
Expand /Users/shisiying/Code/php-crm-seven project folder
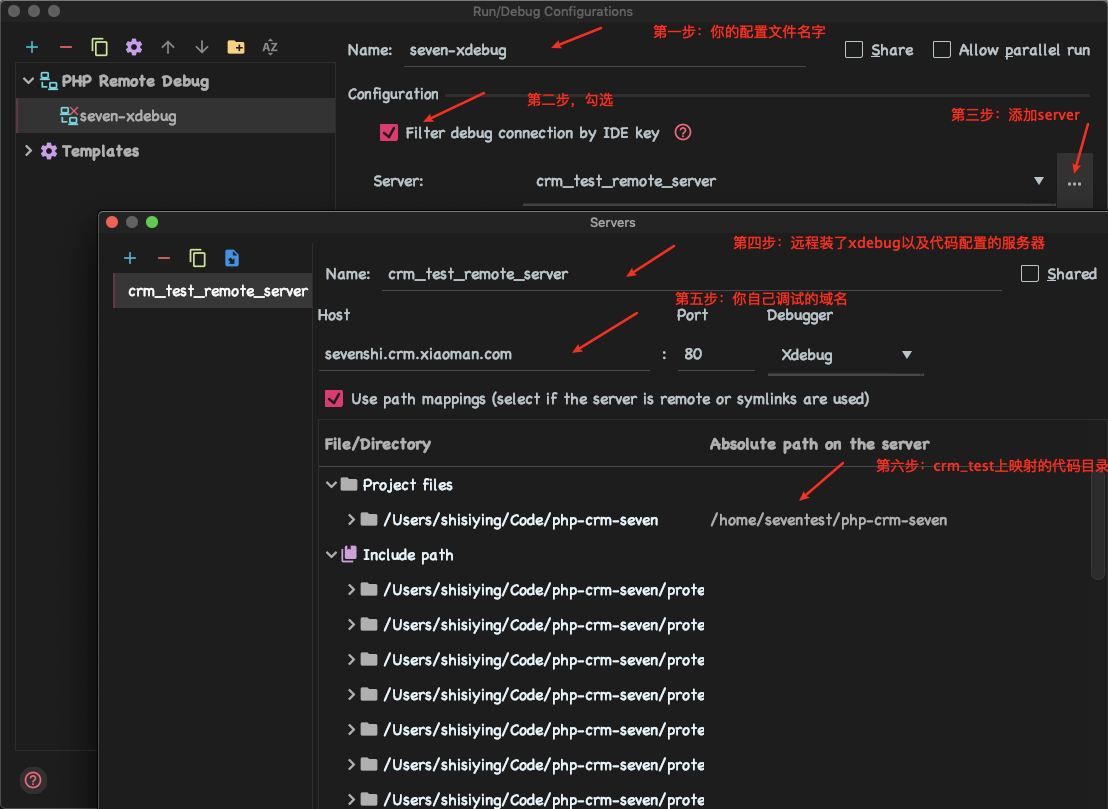coord(351,520)
